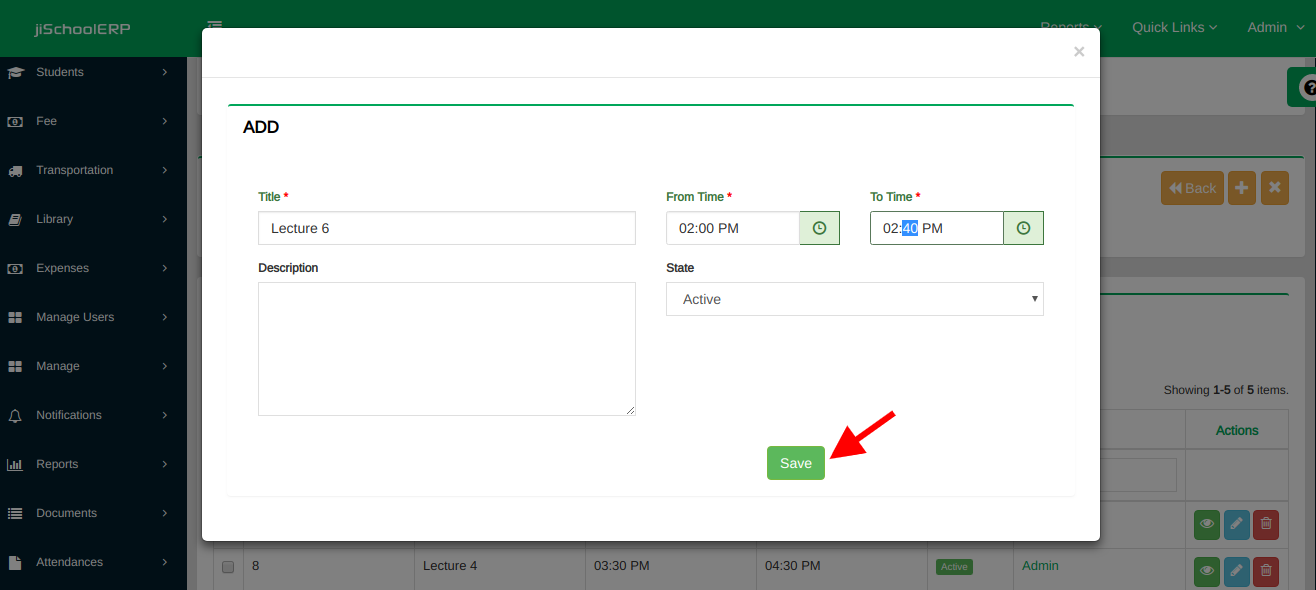Expand the Transportation sidebar chevron
Screen dimensions: 1316x590
(x=165, y=170)
